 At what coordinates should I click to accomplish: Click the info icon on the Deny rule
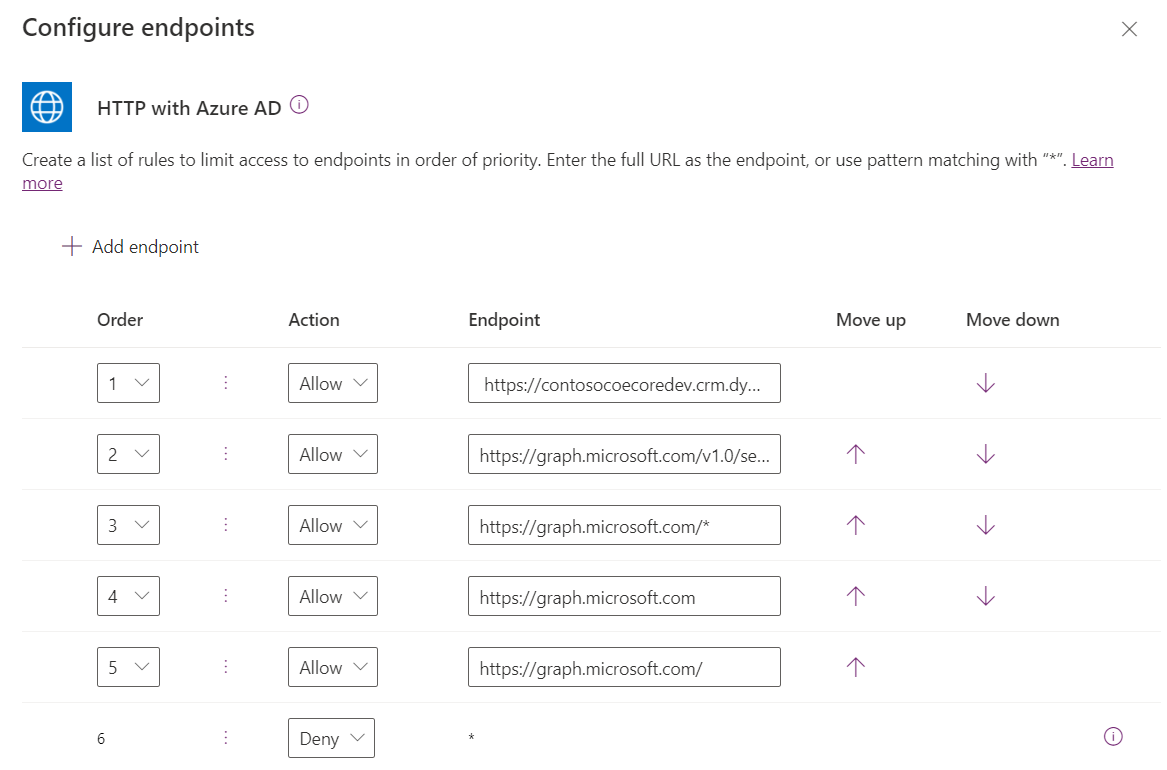click(x=1113, y=736)
